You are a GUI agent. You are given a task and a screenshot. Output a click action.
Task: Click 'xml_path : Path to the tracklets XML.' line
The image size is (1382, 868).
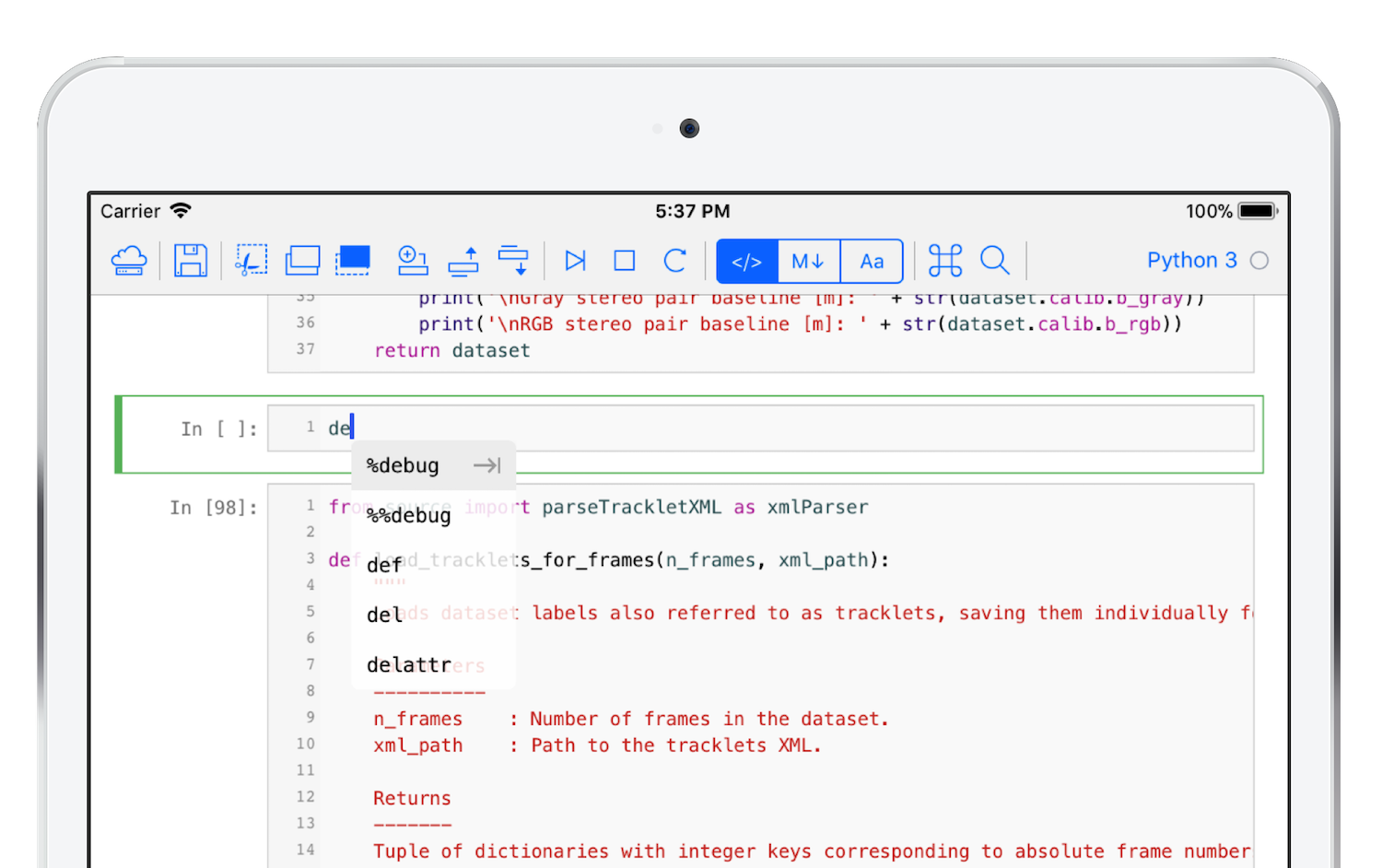[x=597, y=745]
